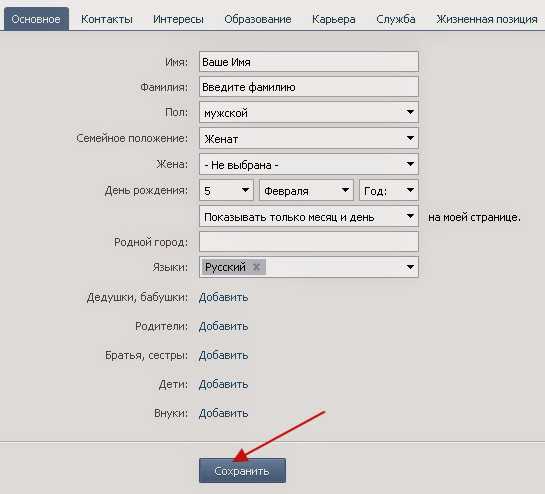Focus the Родной город input field

click(x=309, y=242)
